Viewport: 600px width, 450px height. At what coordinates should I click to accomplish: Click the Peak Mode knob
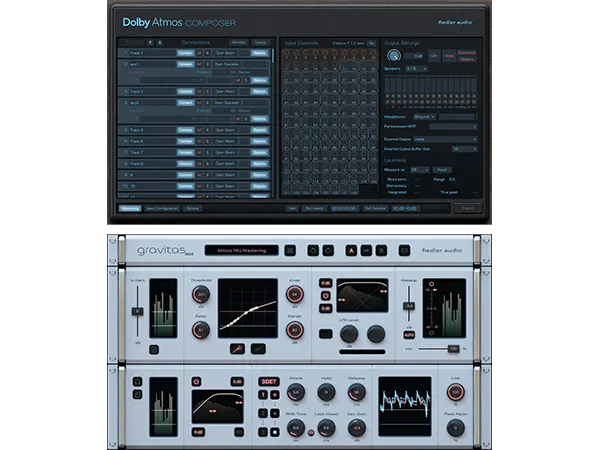click(456, 428)
